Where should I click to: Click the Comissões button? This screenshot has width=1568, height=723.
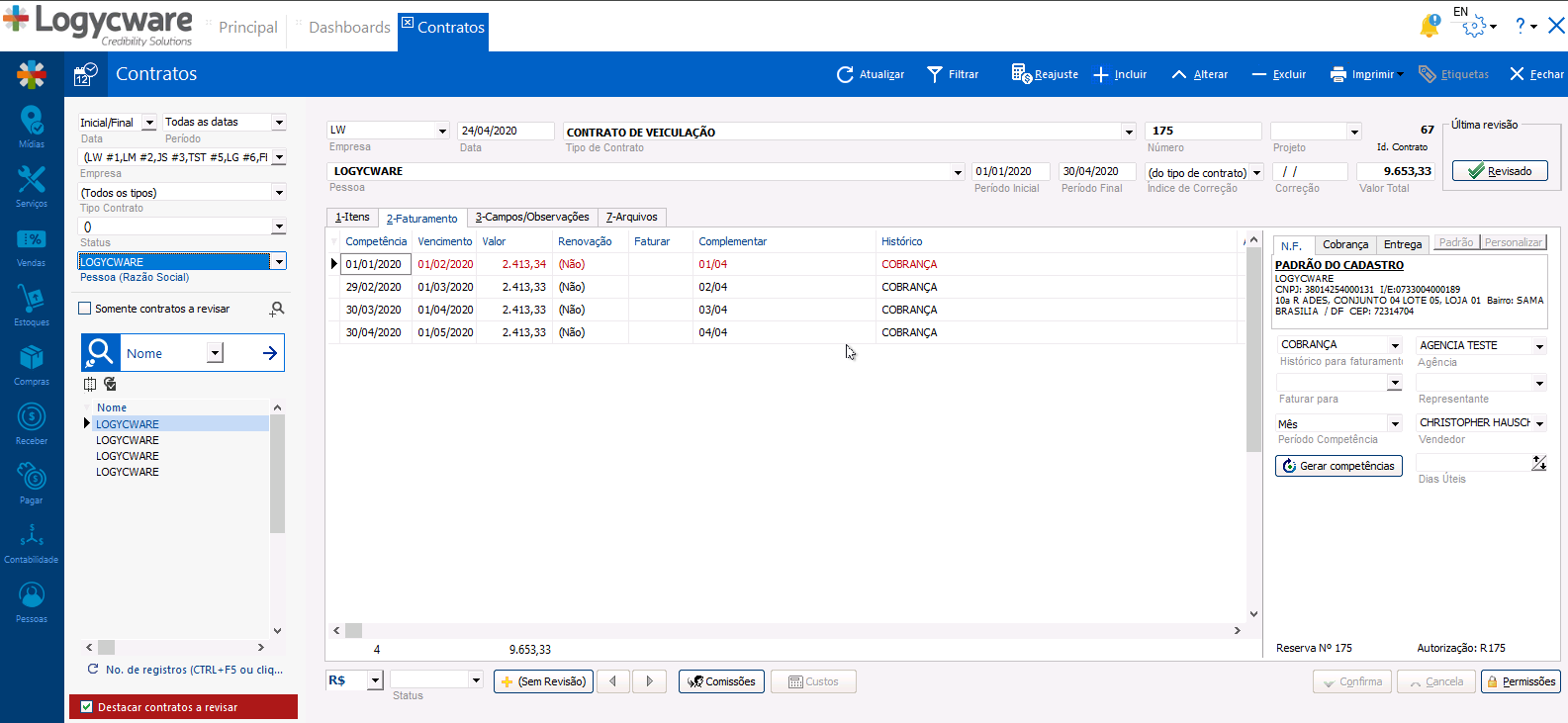pyautogui.click(x=721, y=681)
